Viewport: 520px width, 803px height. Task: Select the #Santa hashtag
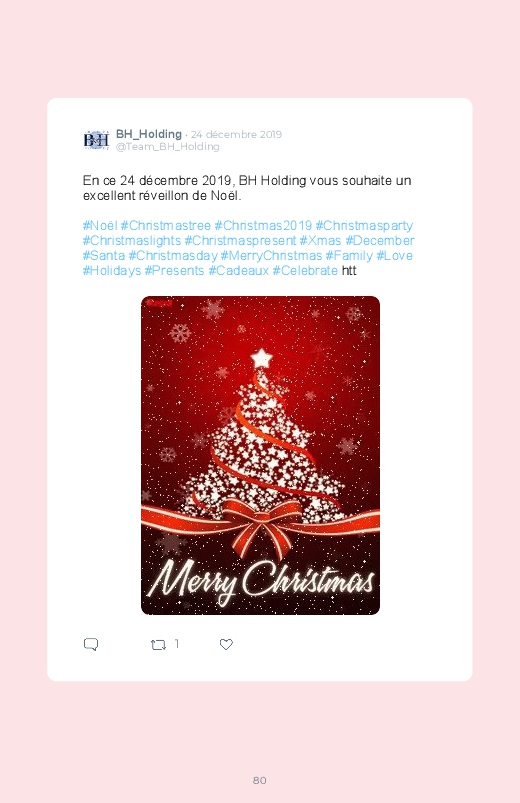click(x=103, y=256)
